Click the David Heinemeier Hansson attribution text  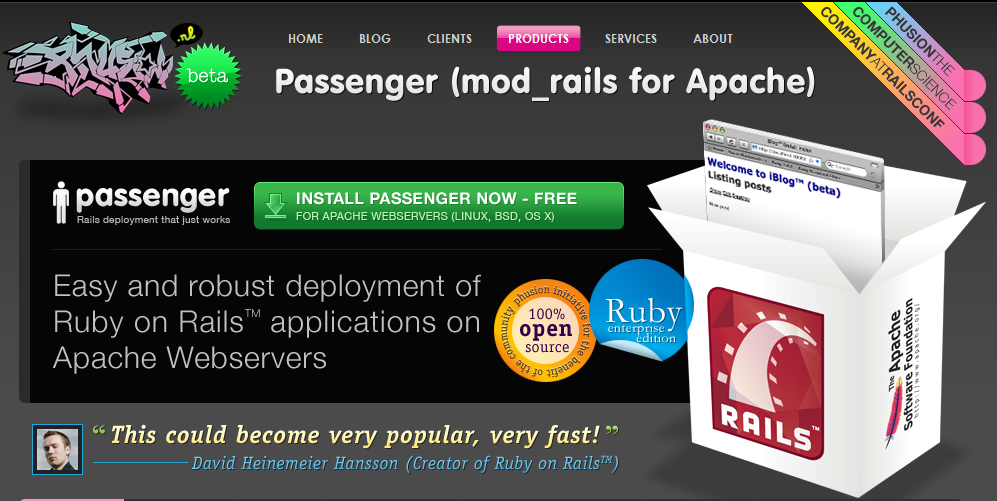point(406,463)
